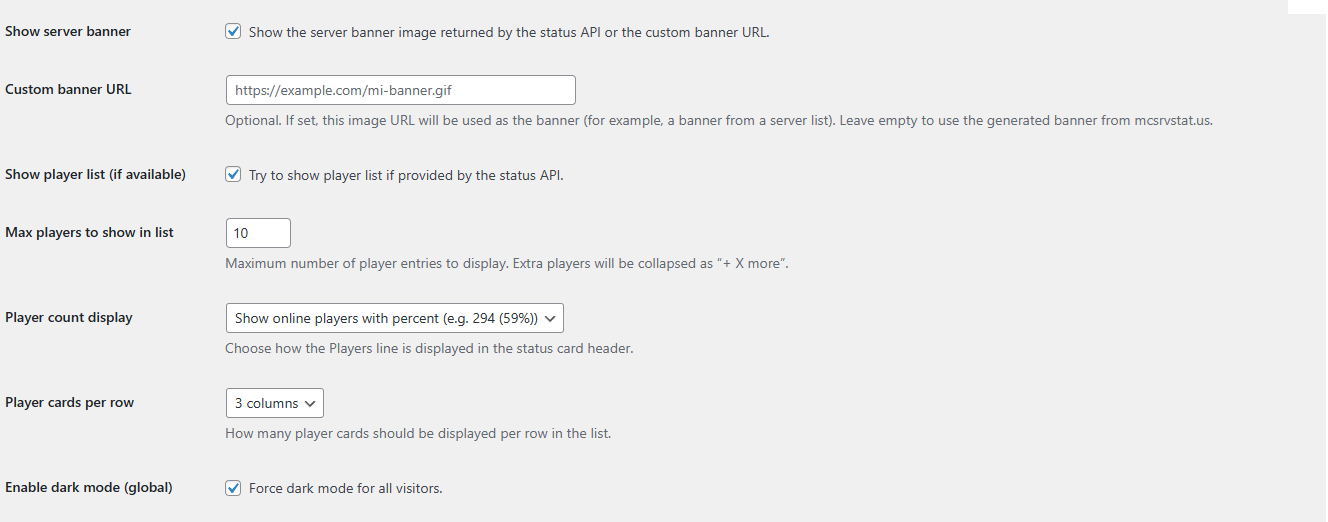Click the 'Player cards per row' label
The width and height of the screenshot is (1328, 522).
pos(69,402)
